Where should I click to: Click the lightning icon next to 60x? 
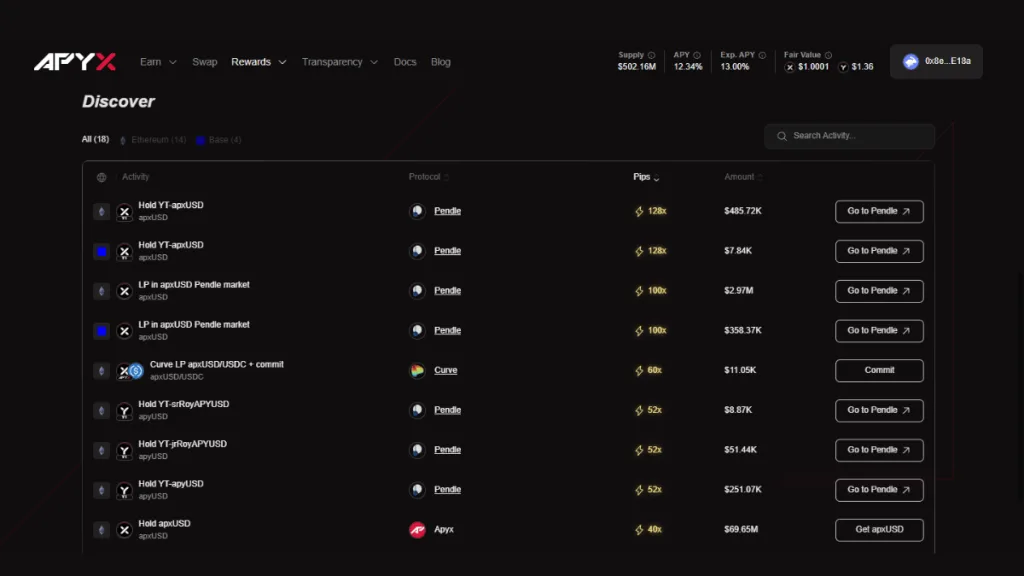[x=639, y=370]
